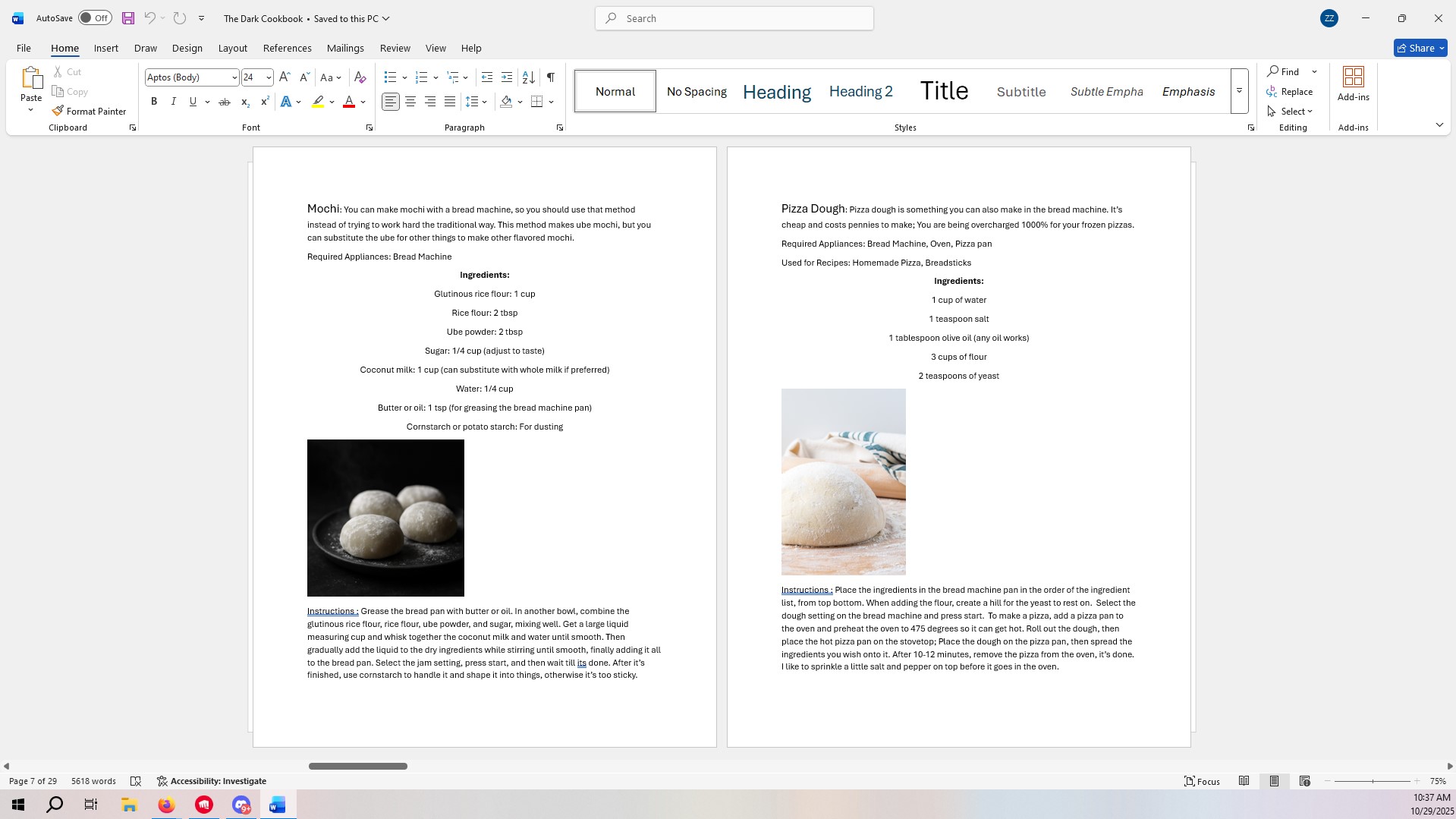Viewport: 1456px width, 819px height.
Task: Center align the paragraph
Action: click(410, 102)
